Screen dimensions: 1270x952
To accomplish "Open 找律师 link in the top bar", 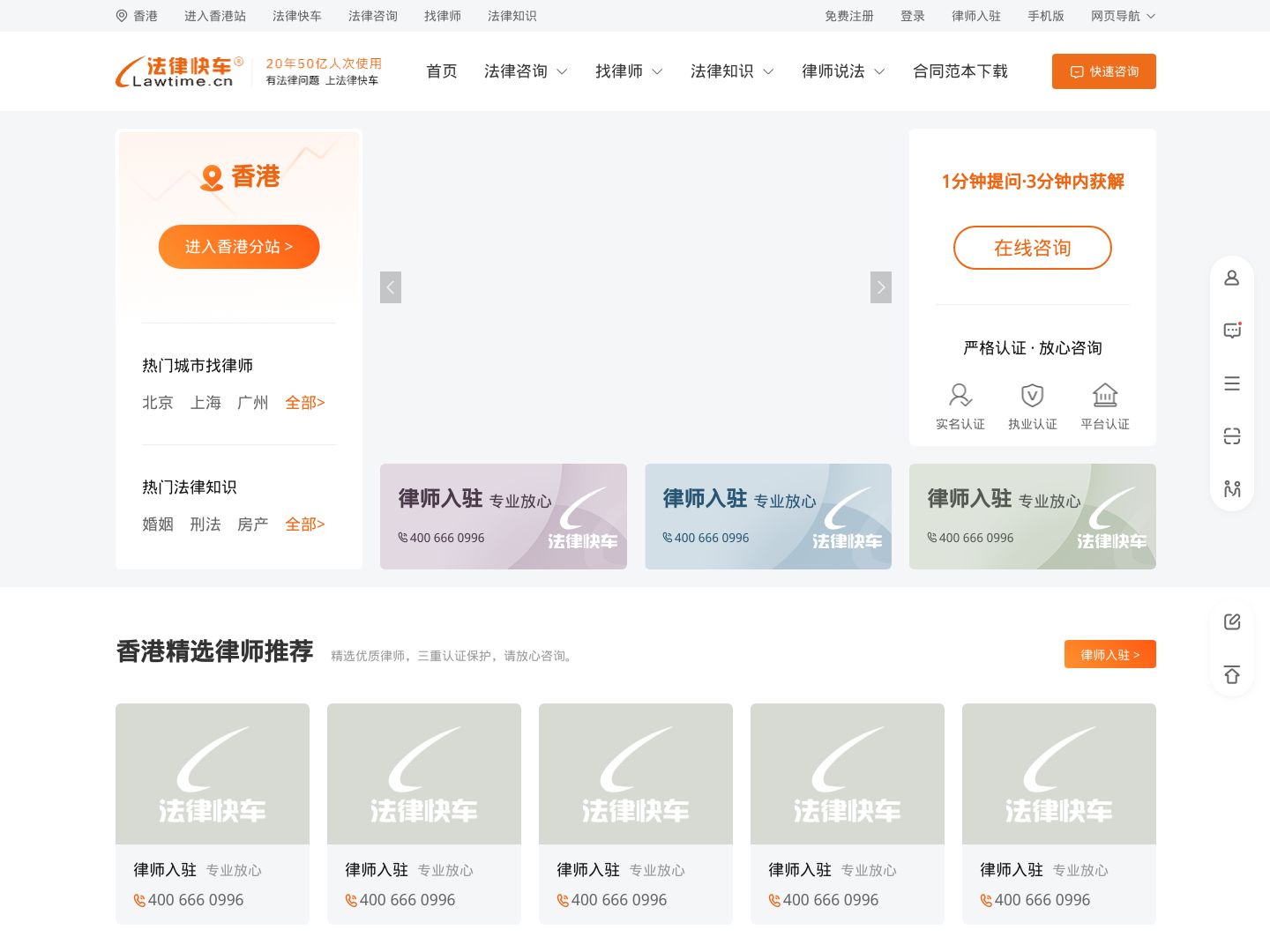I will [x=443, y=16].
